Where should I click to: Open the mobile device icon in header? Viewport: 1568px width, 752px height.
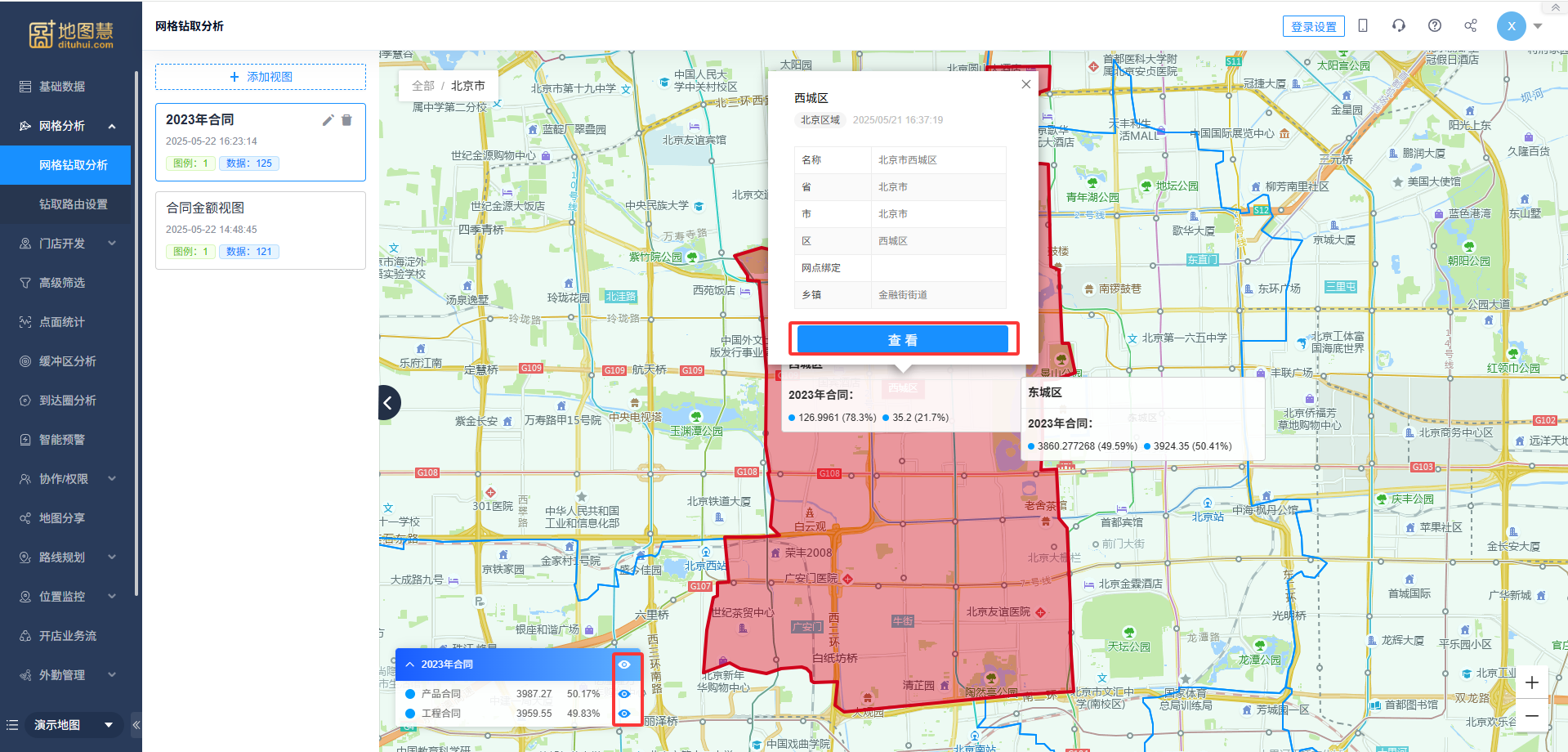(x=1362, y=26)
